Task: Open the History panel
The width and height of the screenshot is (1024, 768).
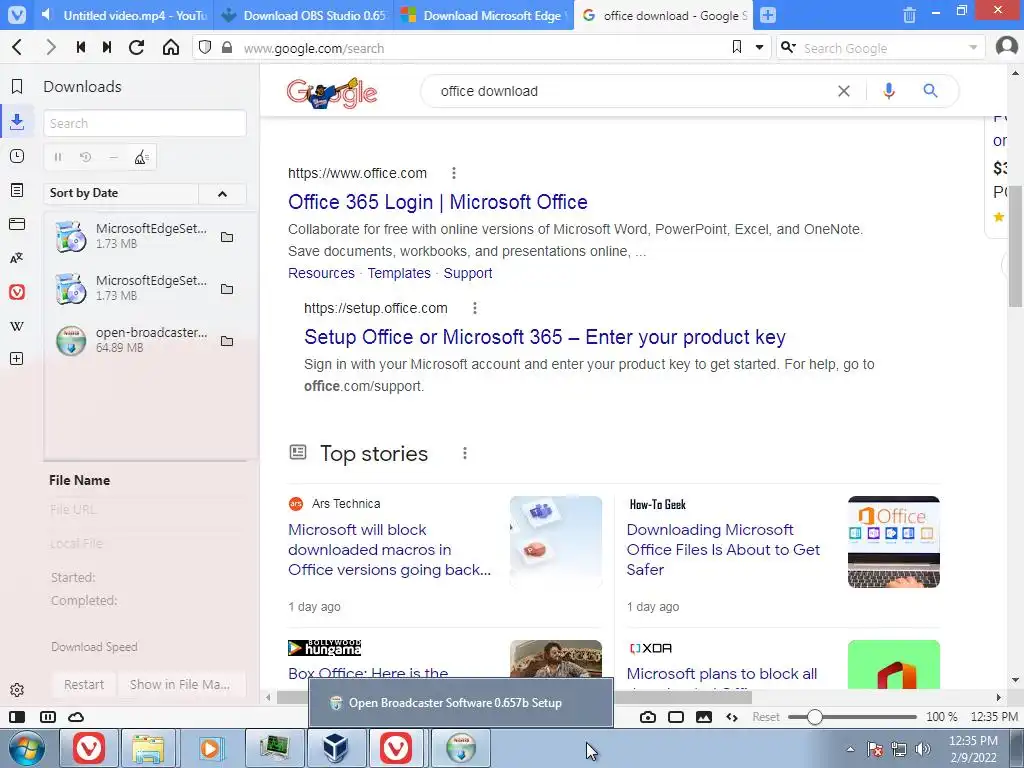Action: [17, 156]
